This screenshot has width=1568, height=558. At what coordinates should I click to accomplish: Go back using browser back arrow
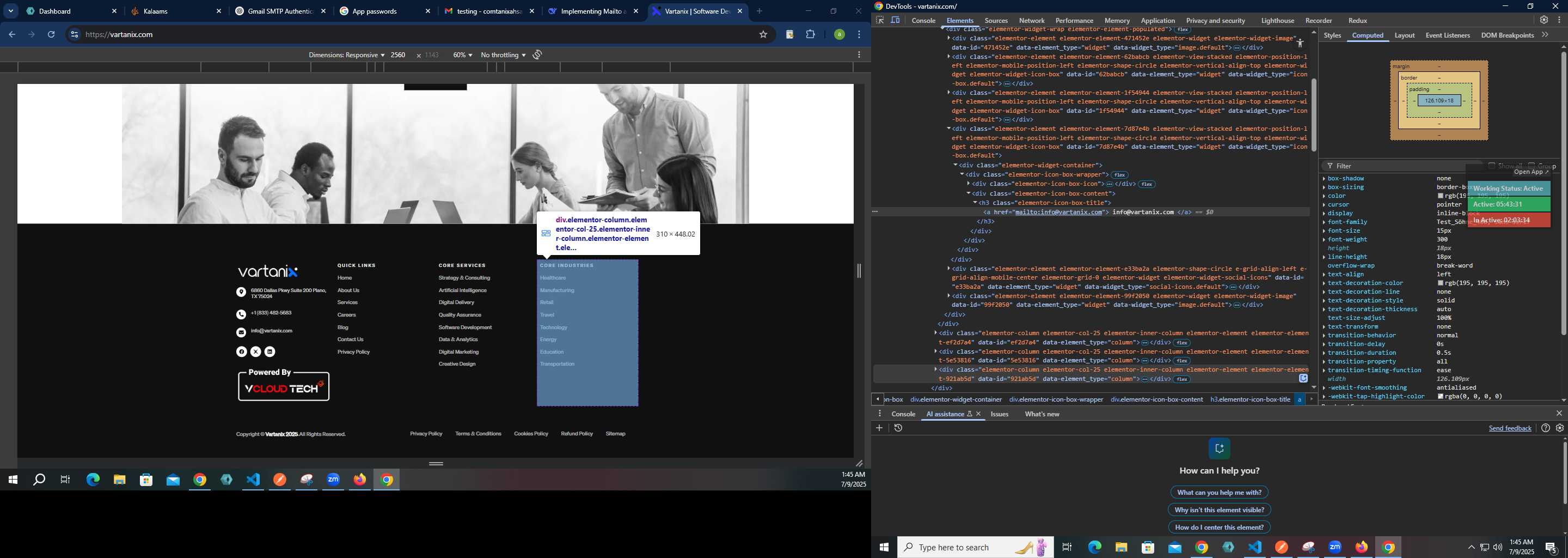tap(11, 35)
